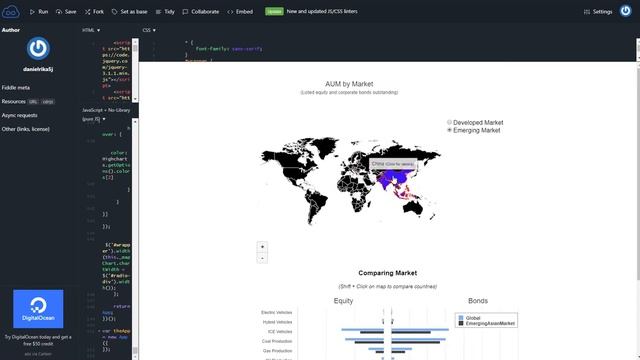Image resolution: width=640 pixels, height=360 pixels.
Task: Click the AUM by Market chart title
Action: [349, 84]
